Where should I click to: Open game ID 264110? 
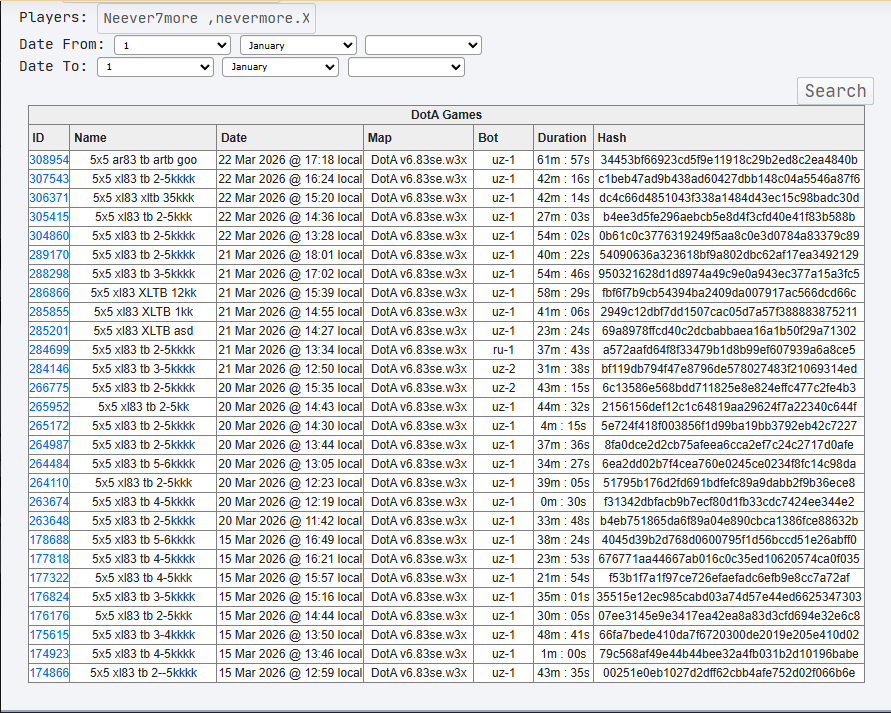tap(49, 483)
